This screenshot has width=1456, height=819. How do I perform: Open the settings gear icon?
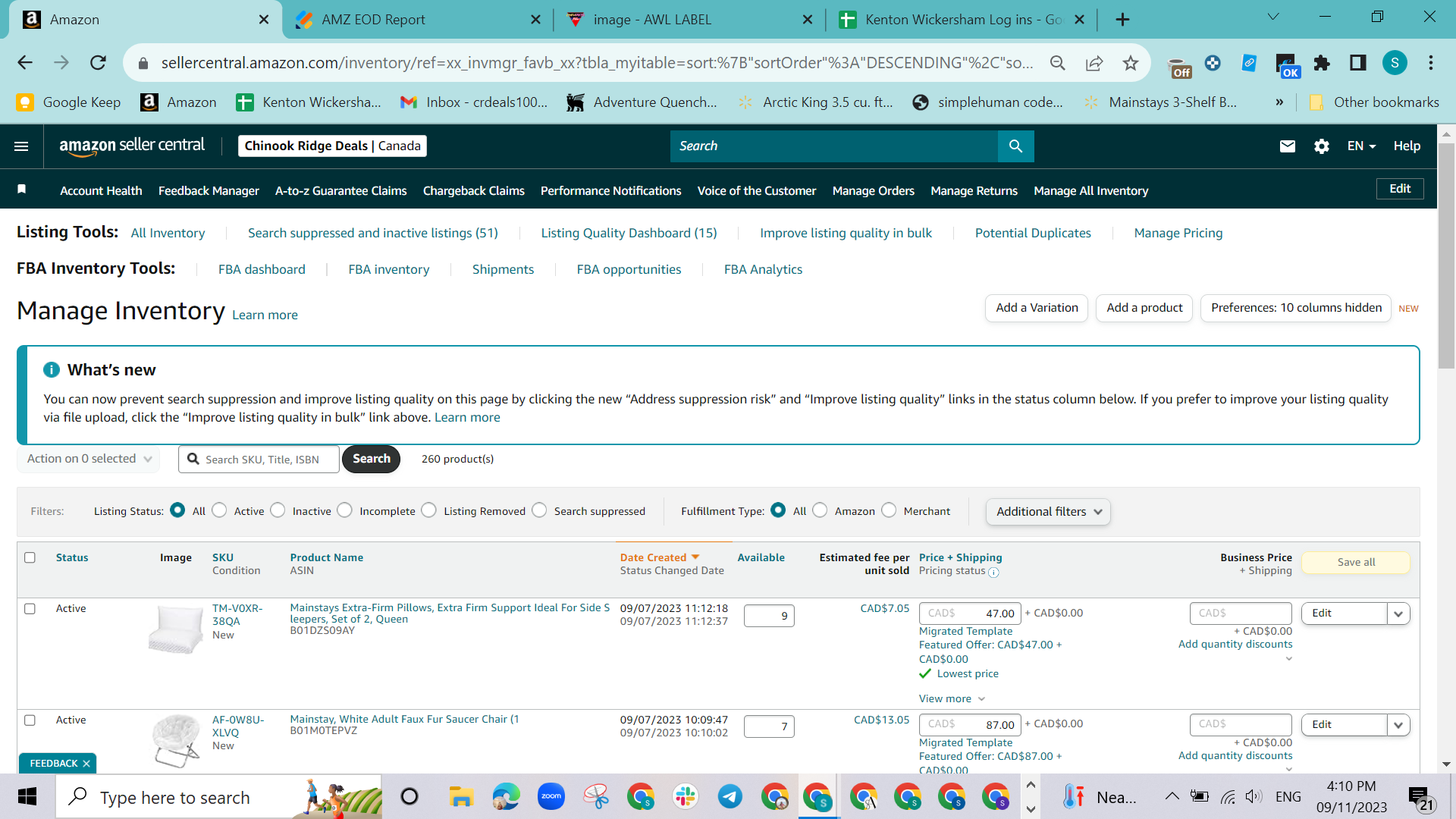coord(1321,146)
